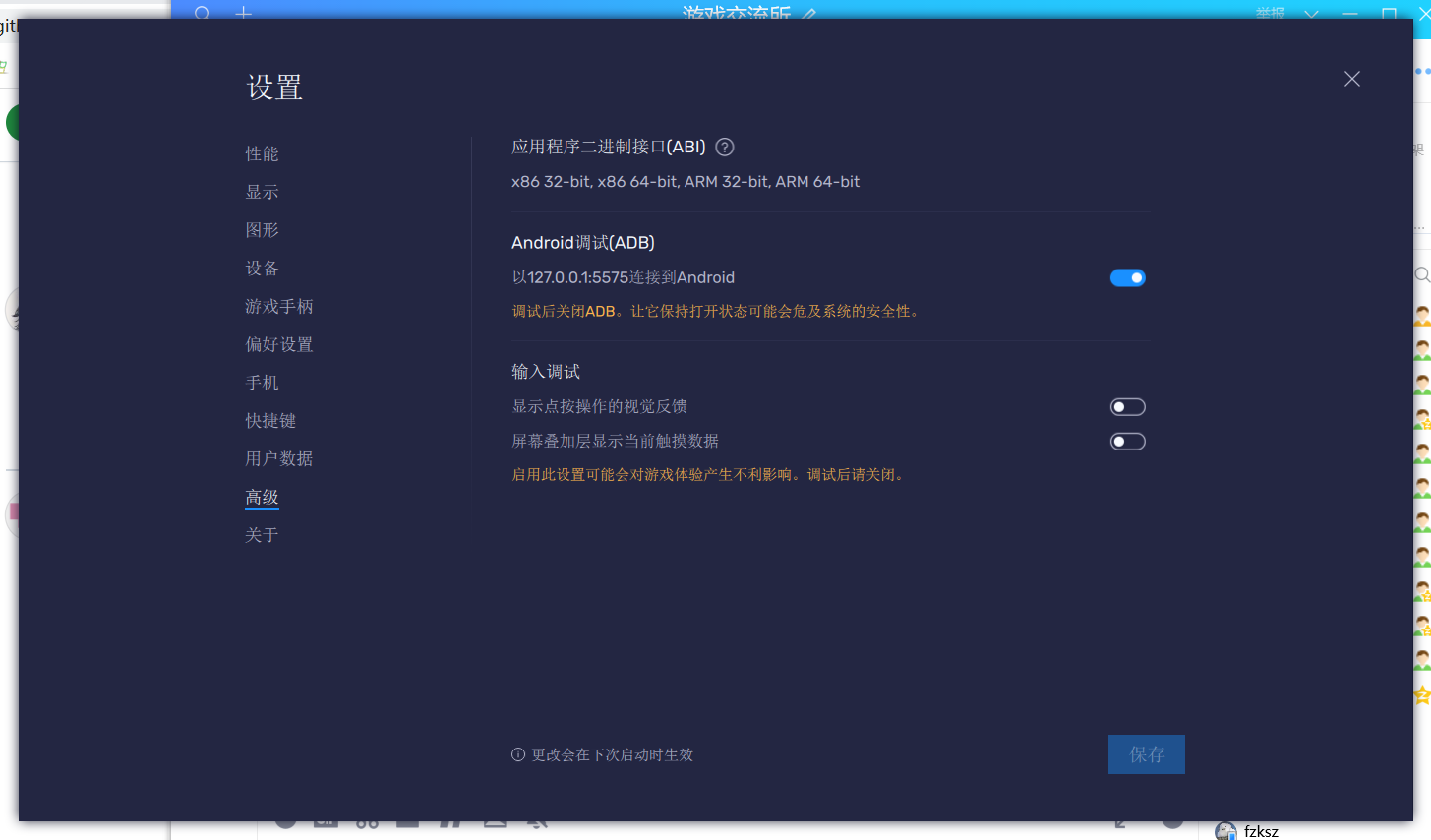Open the dropdown chevron next to 举报
This screenshot has width=1431, height=840.
pyautogui.click(x=1311, y=15)
